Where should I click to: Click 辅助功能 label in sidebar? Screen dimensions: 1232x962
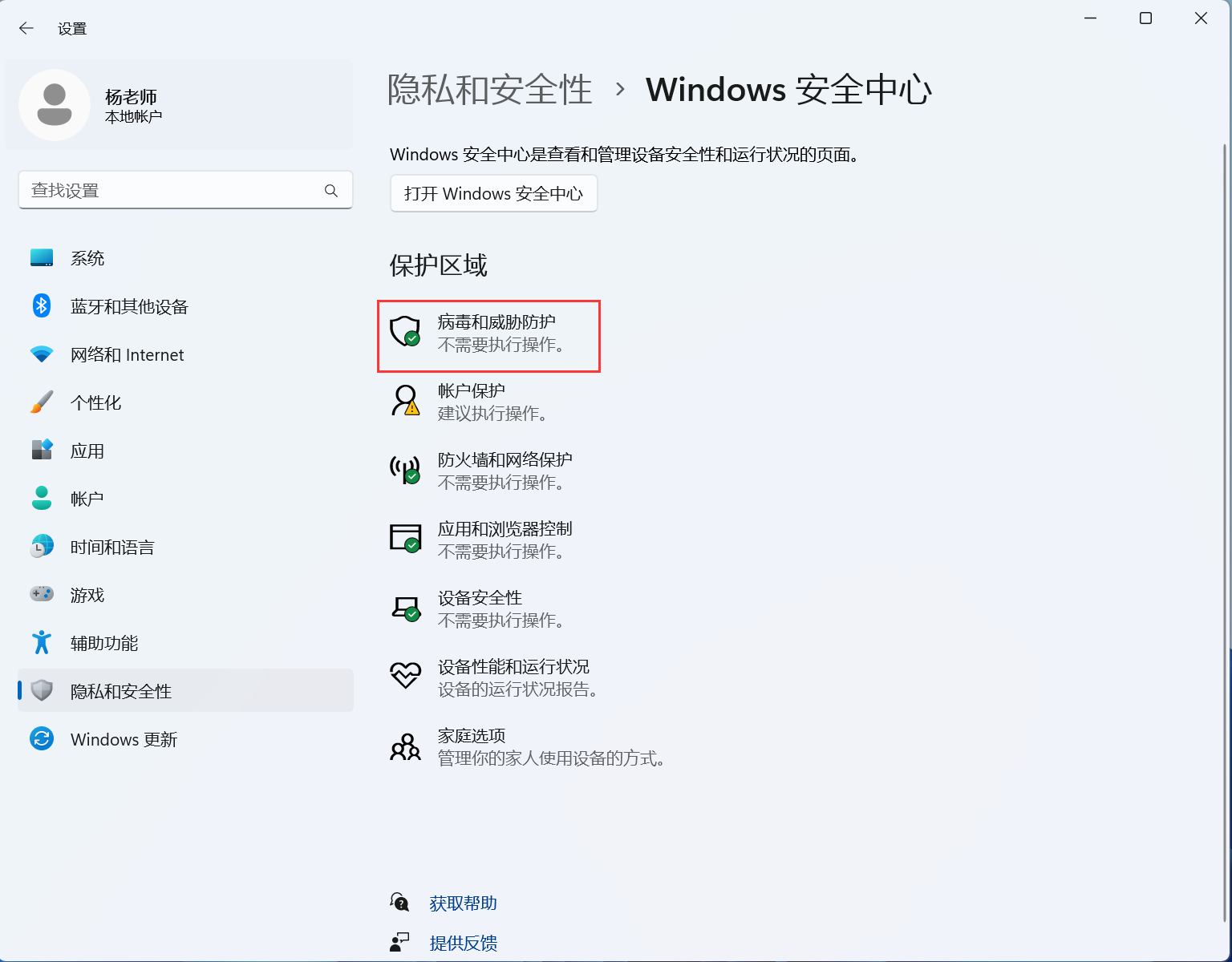coord(104,643)
